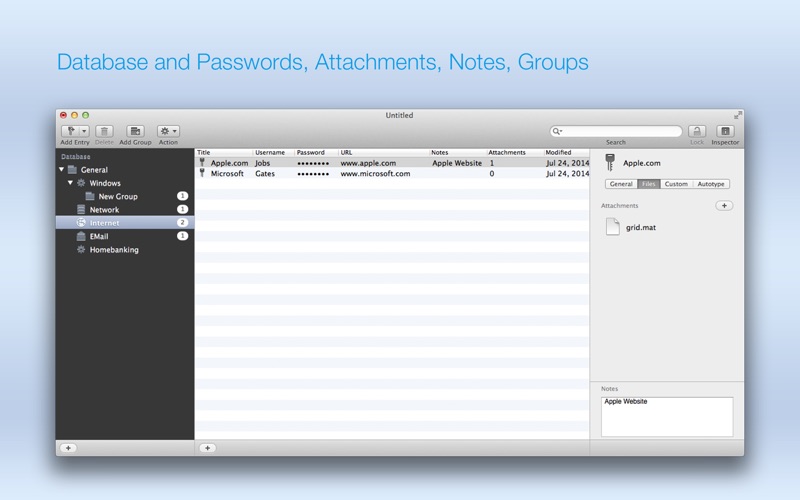The height and width of the screenshot is (500, 800).
Task: Sort by the Password column header
Action: click(316, 153)
